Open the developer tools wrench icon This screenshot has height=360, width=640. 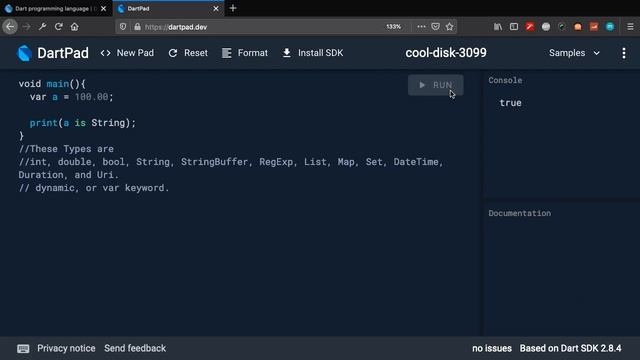(42, 27)
